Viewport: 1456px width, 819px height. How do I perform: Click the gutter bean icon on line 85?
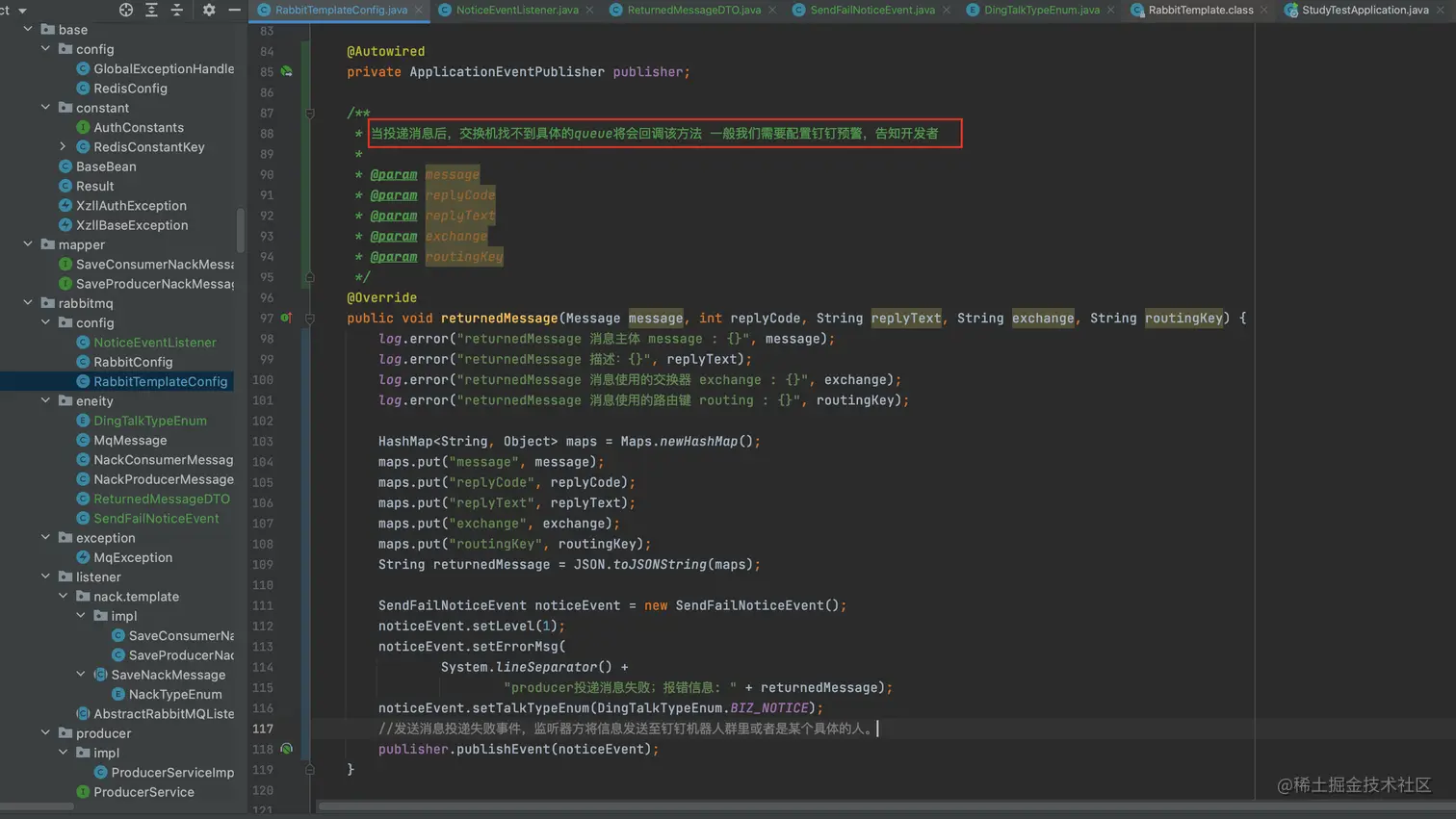click(287, 71)
